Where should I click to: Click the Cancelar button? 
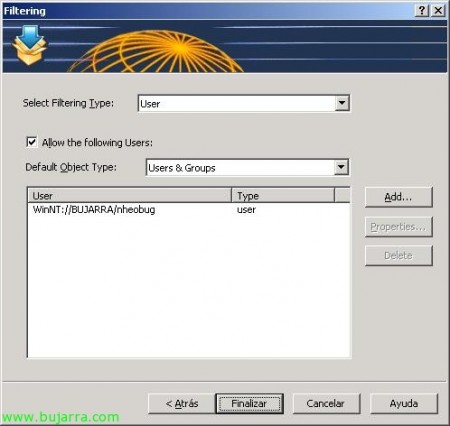(x=326, y=404)
